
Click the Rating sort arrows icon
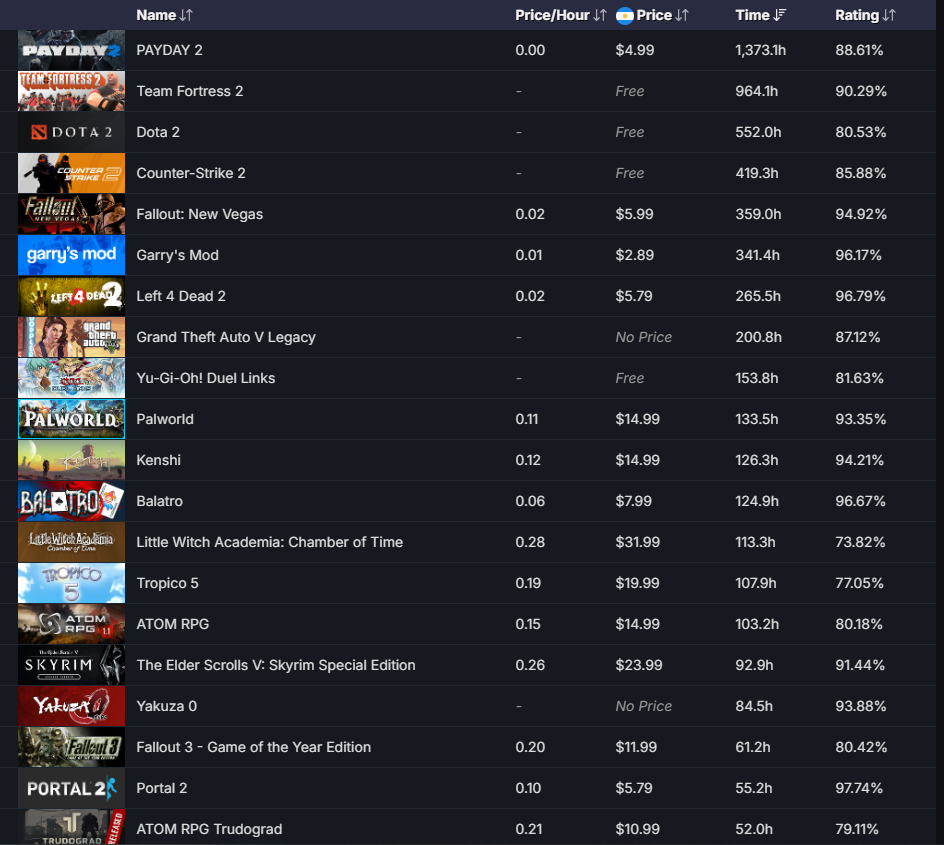click(x=889, y=15)
